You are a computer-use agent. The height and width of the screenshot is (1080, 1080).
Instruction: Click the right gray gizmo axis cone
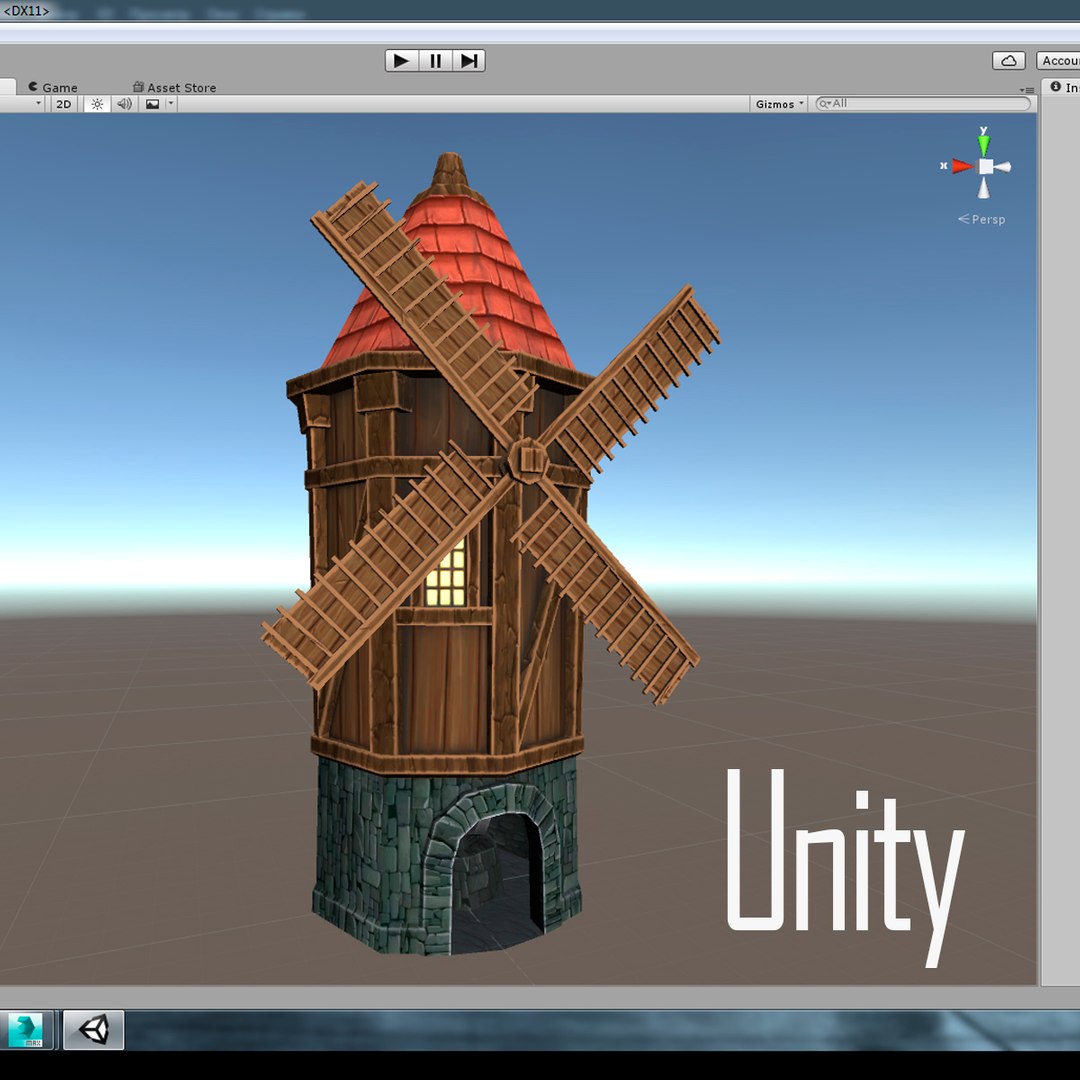tap(1003, 167)
